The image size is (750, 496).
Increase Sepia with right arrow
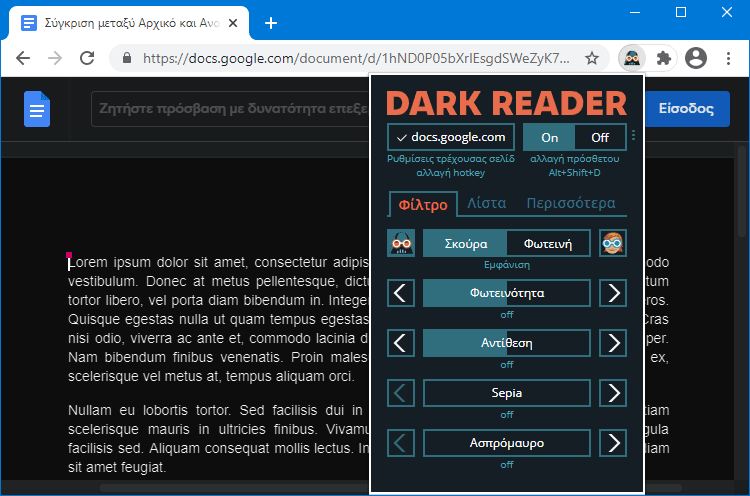point(613,393)
